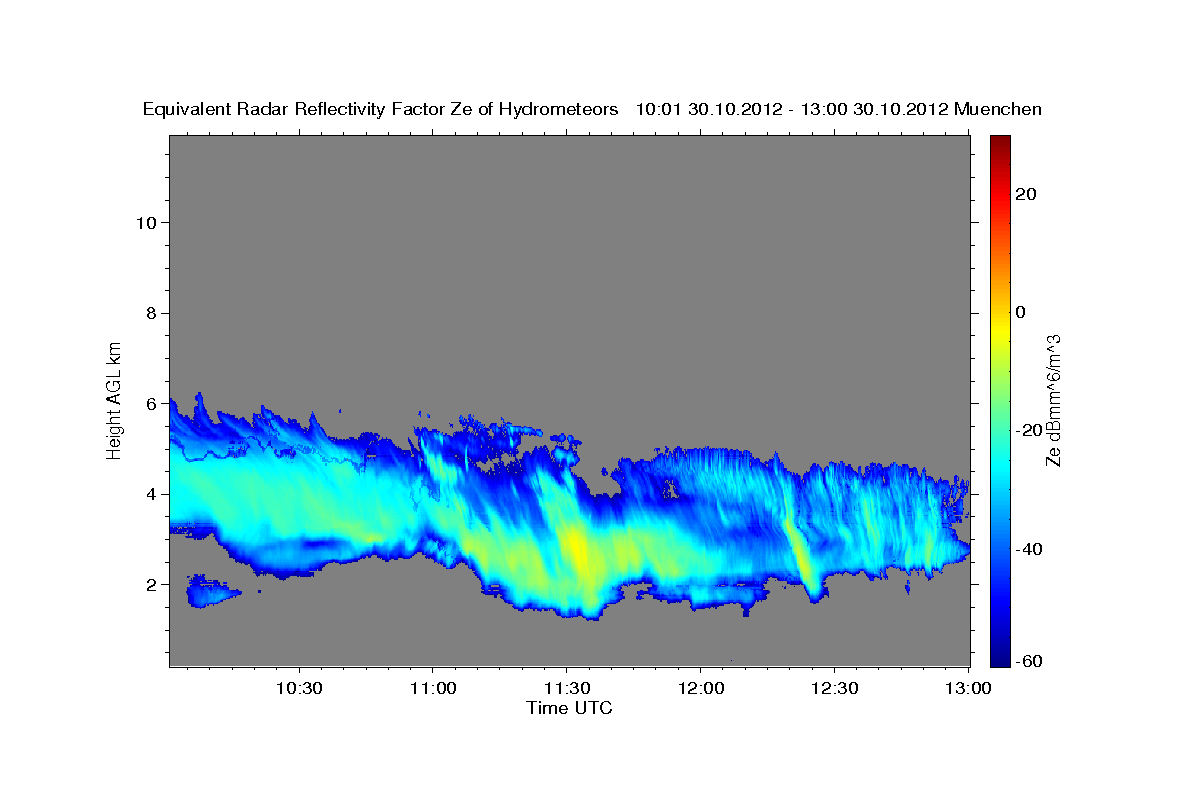Click the height tick label 8
Screen dimensions: 1200x800
[x=151, y=313]
